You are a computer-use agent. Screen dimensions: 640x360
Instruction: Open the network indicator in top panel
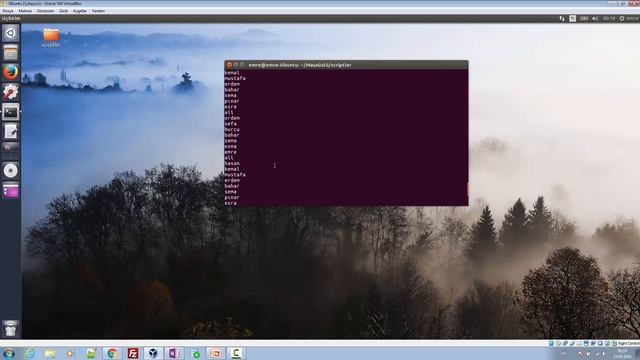pos(562,18)
